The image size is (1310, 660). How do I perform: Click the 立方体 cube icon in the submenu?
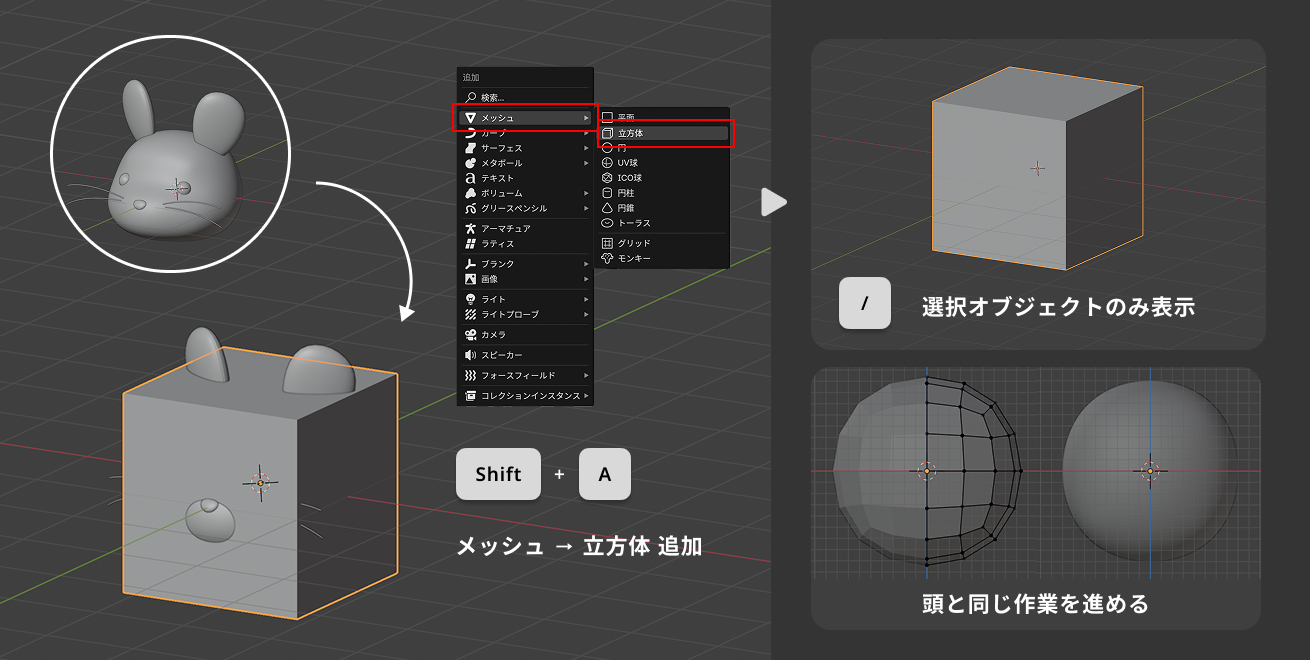tap(607, 133)
